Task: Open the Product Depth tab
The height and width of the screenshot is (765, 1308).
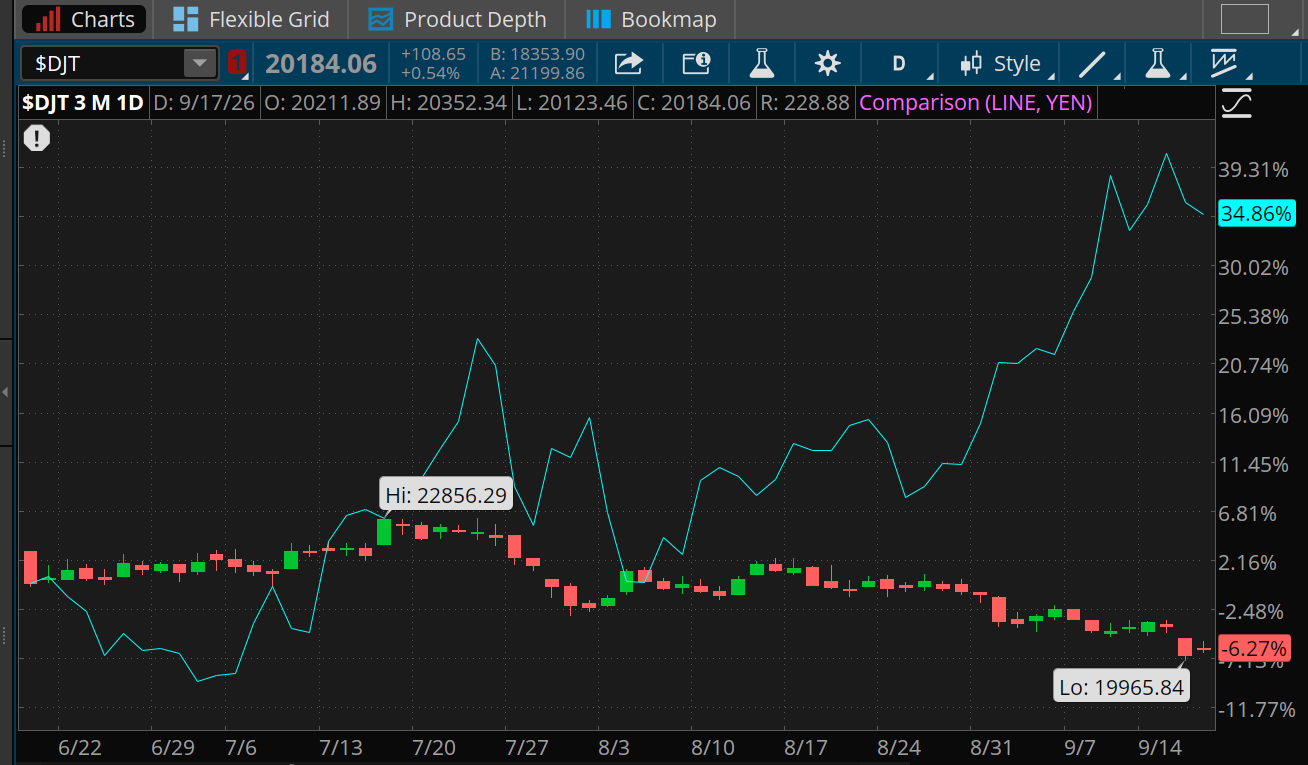Action: pos(457,19)
